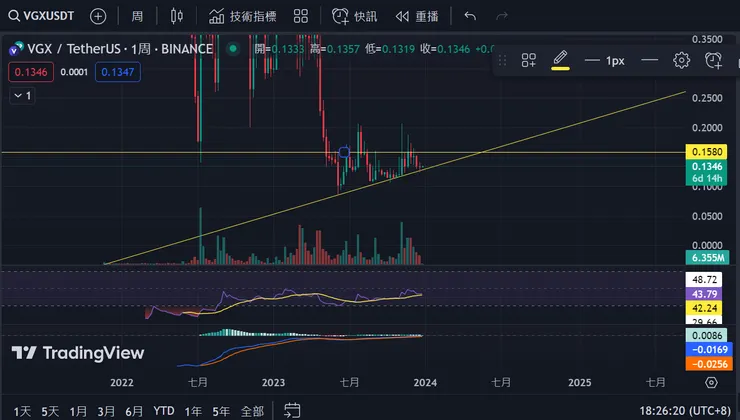
Task: Add symbol to compare with plus icon
Action: pos(98,17)
